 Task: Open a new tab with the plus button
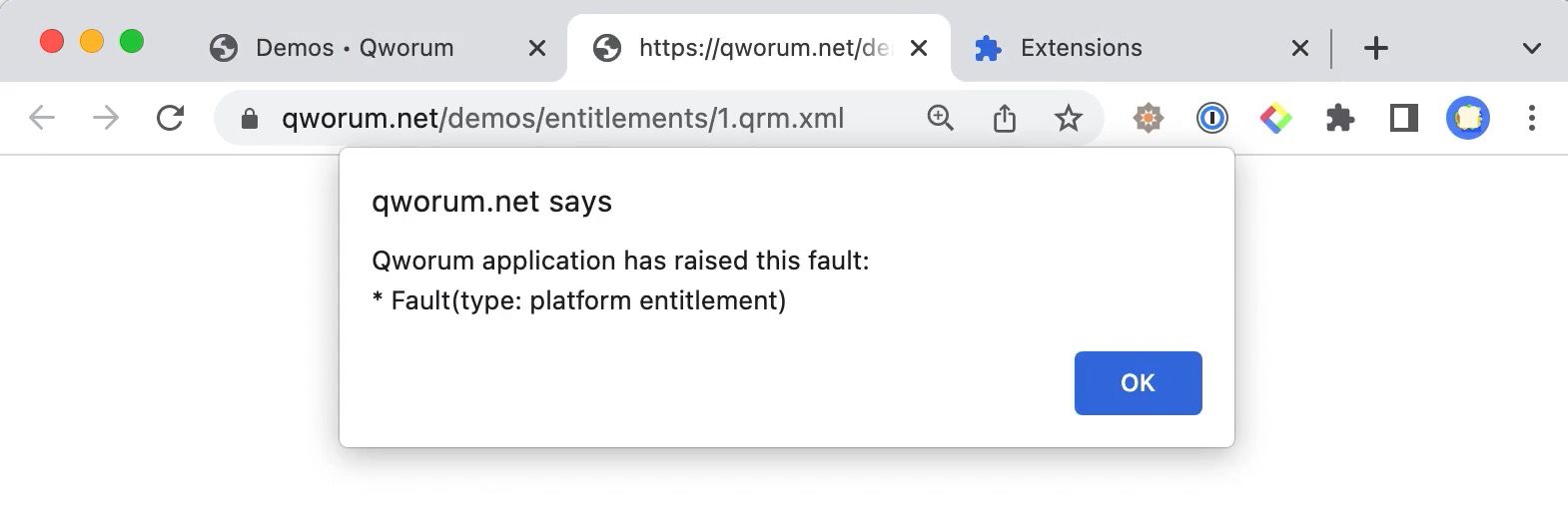(1375, 48)
